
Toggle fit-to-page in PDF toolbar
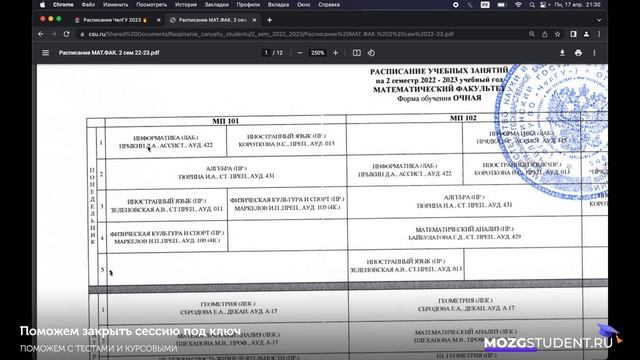(x=357, y=53)
